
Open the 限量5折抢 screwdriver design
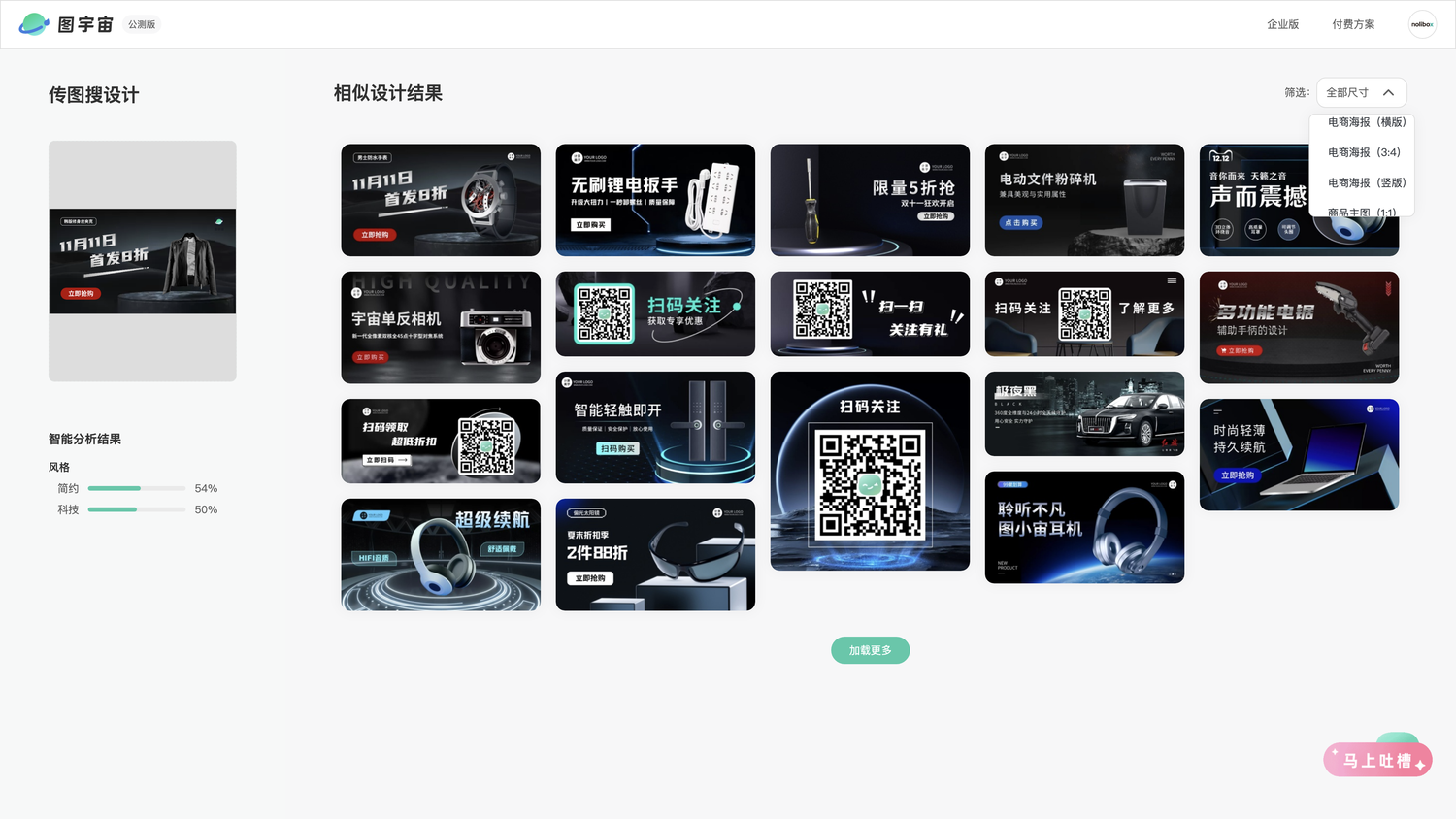pyautogui.click(x=870, y=200)
